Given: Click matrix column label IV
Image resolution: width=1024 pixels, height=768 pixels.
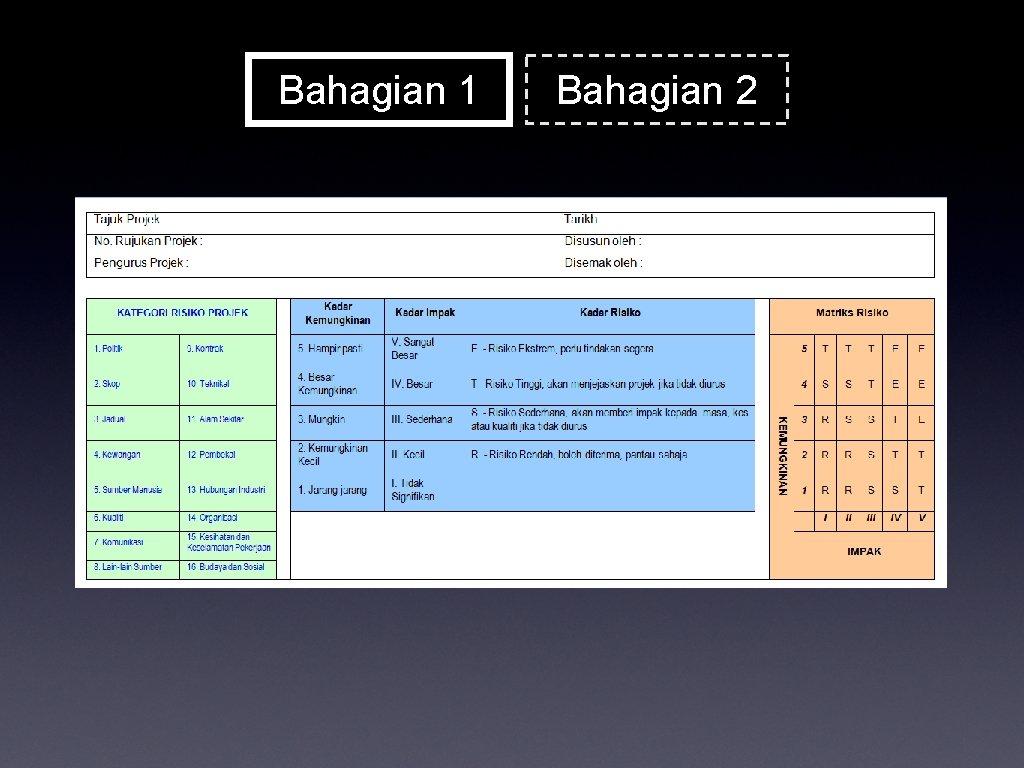Looking at the screenshot, I should click(895, 518).
